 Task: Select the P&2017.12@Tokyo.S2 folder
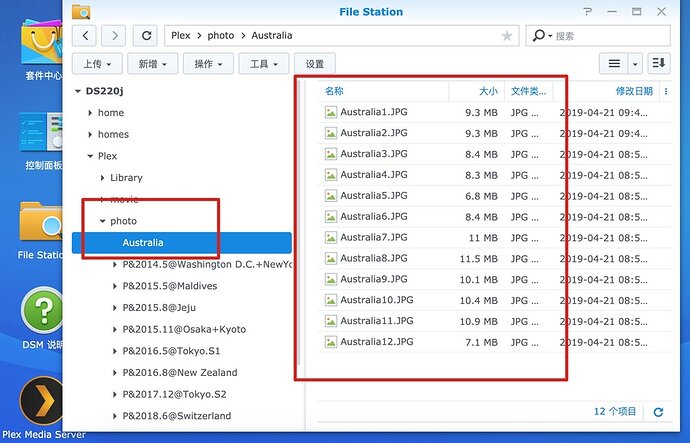(174, 394)
